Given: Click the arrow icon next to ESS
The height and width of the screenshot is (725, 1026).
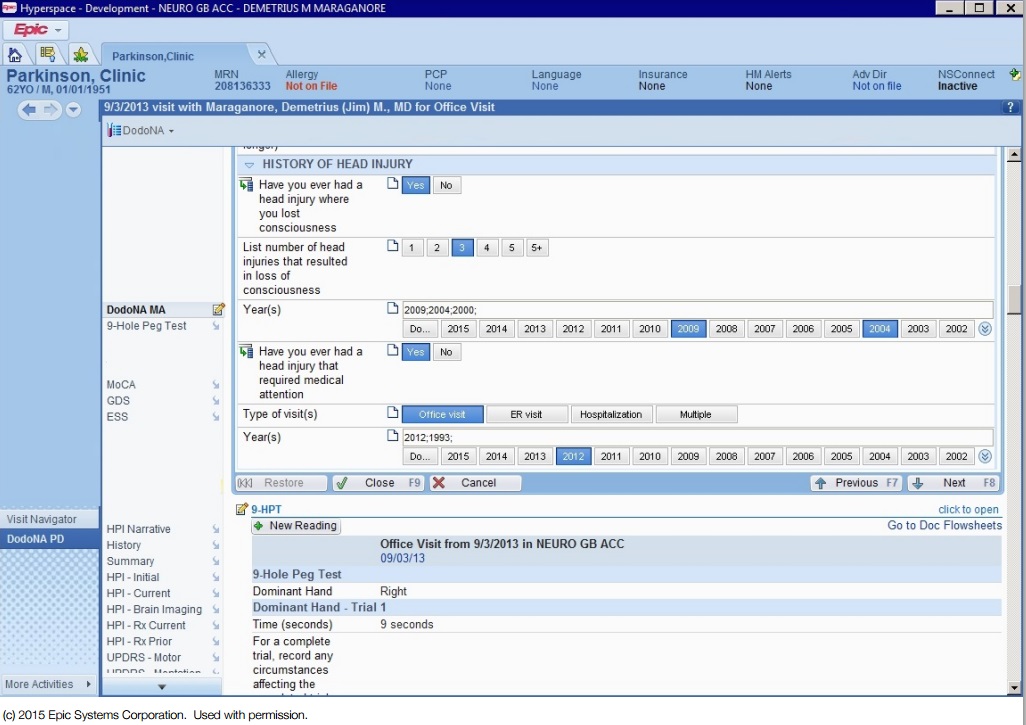Looking at the screenshot, I should (215, 417).
